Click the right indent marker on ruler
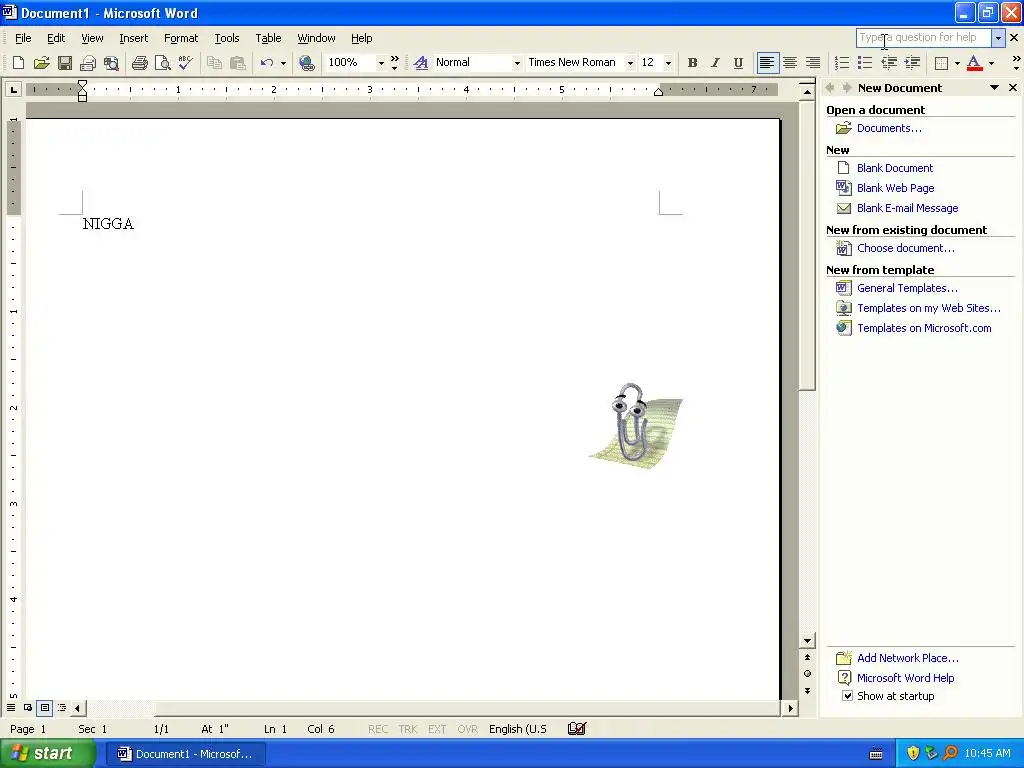 point(658,92)
